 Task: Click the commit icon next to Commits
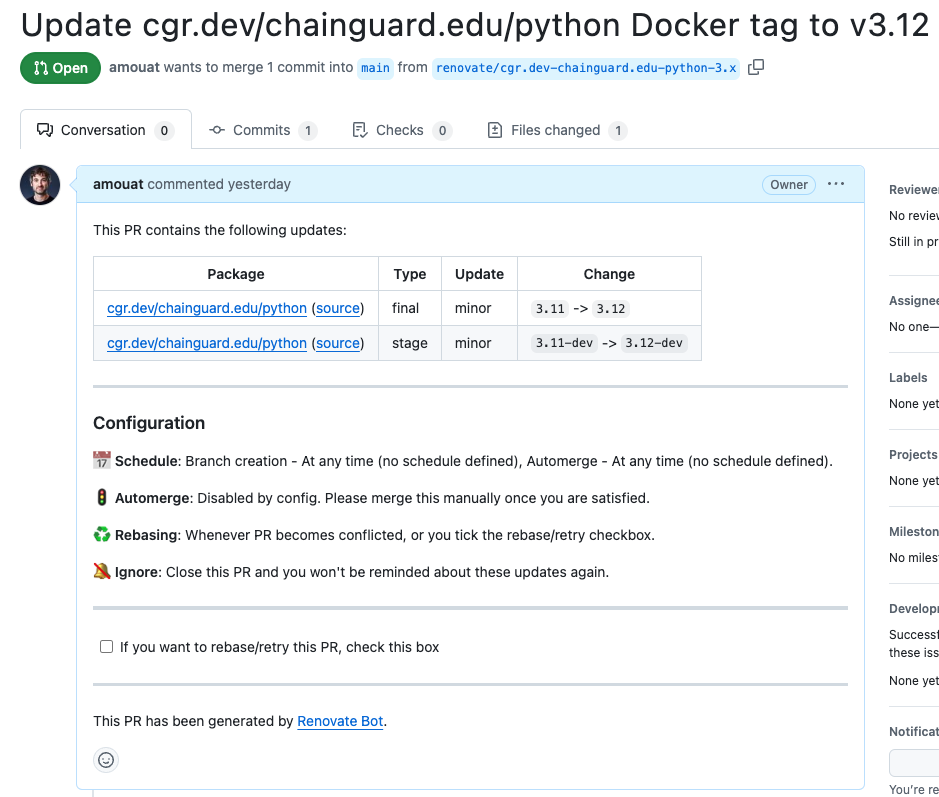(x=216, y=130)
